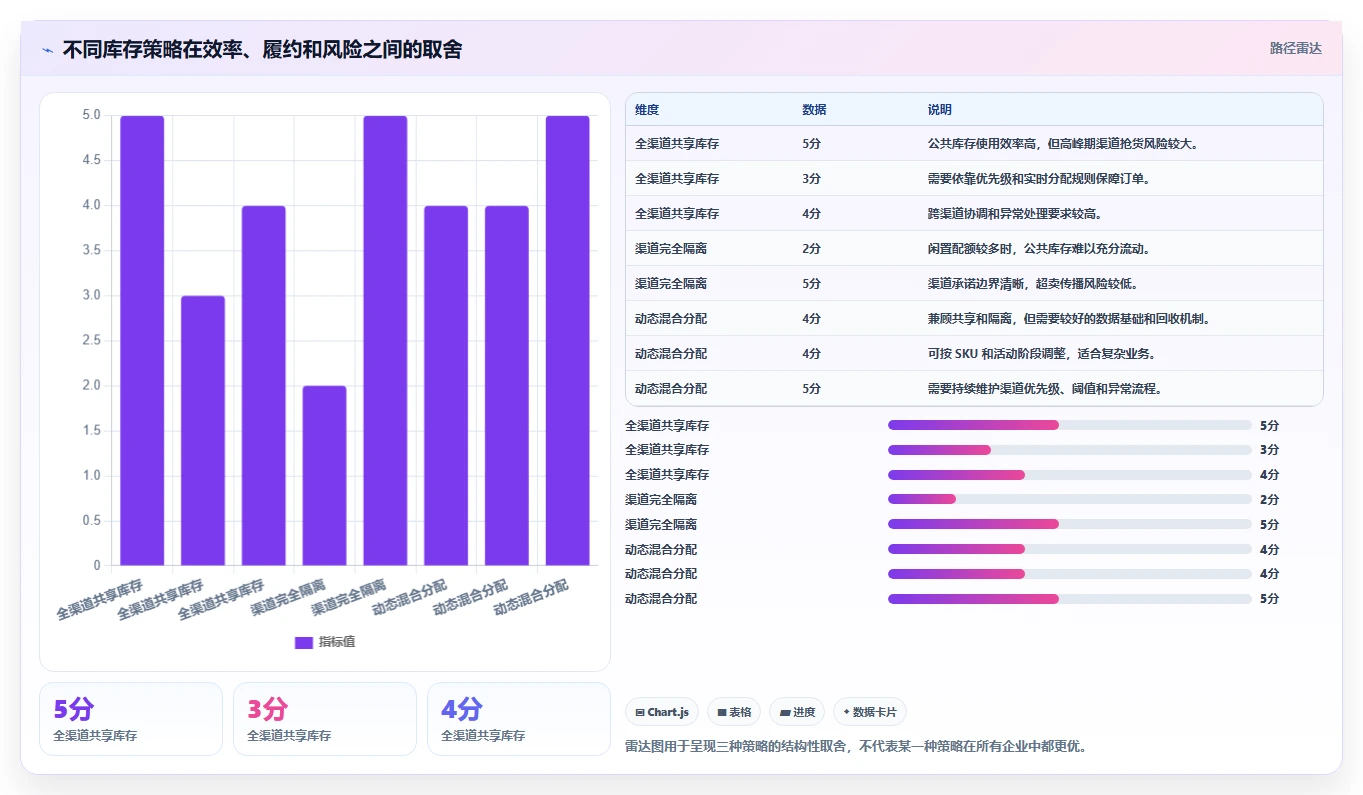Click the 指标值 legend text
The width and height of the screenshot is (1363, 795).
337,642
